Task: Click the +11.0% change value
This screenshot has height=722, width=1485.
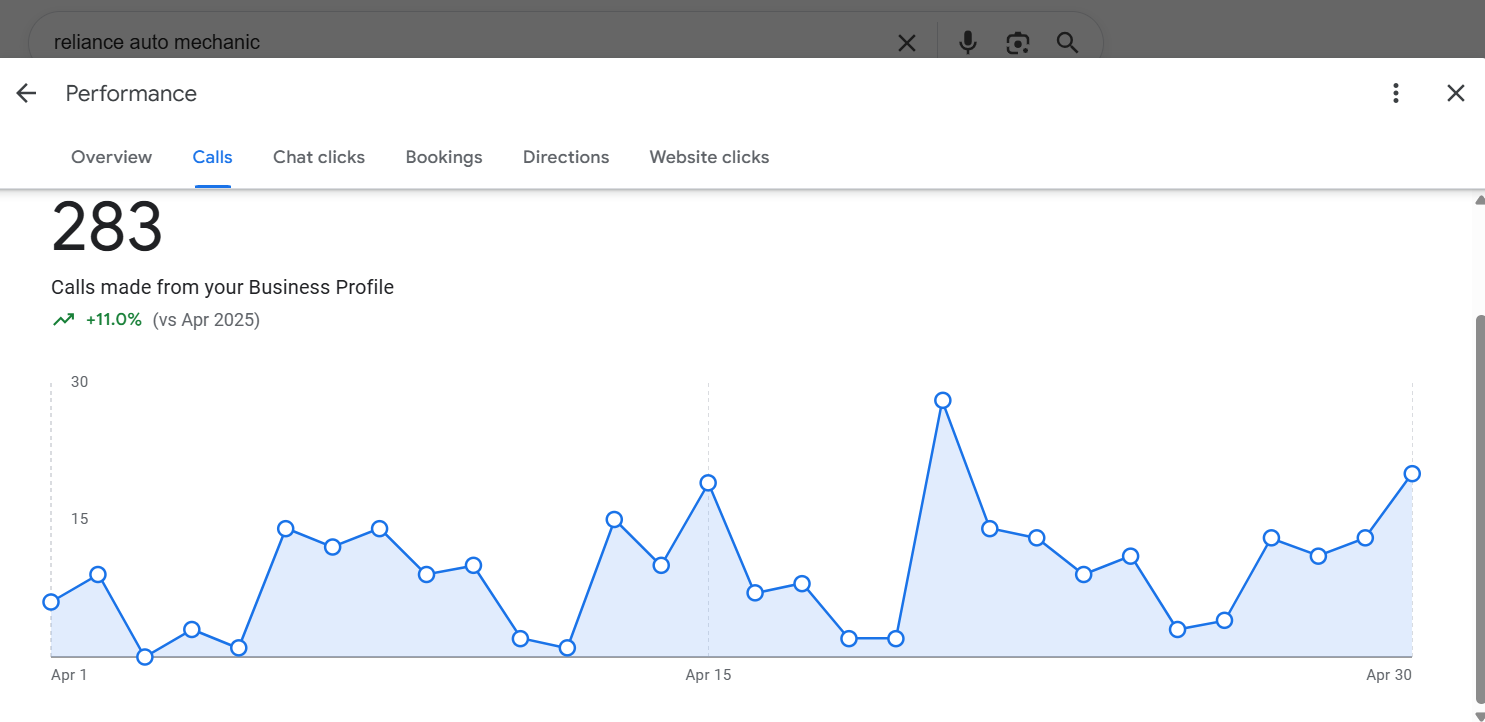Action: point(114,320)
